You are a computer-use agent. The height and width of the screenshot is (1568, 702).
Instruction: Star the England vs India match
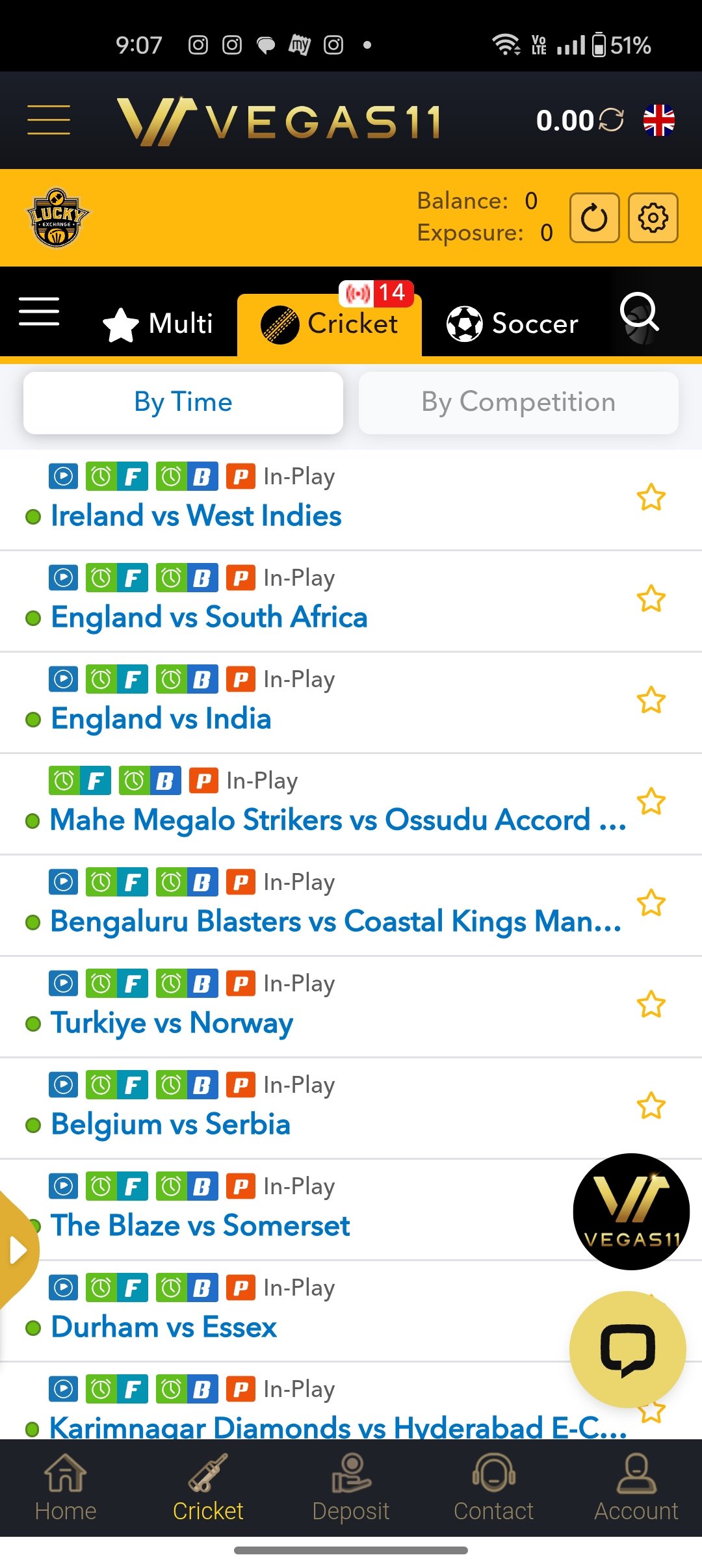651,700
